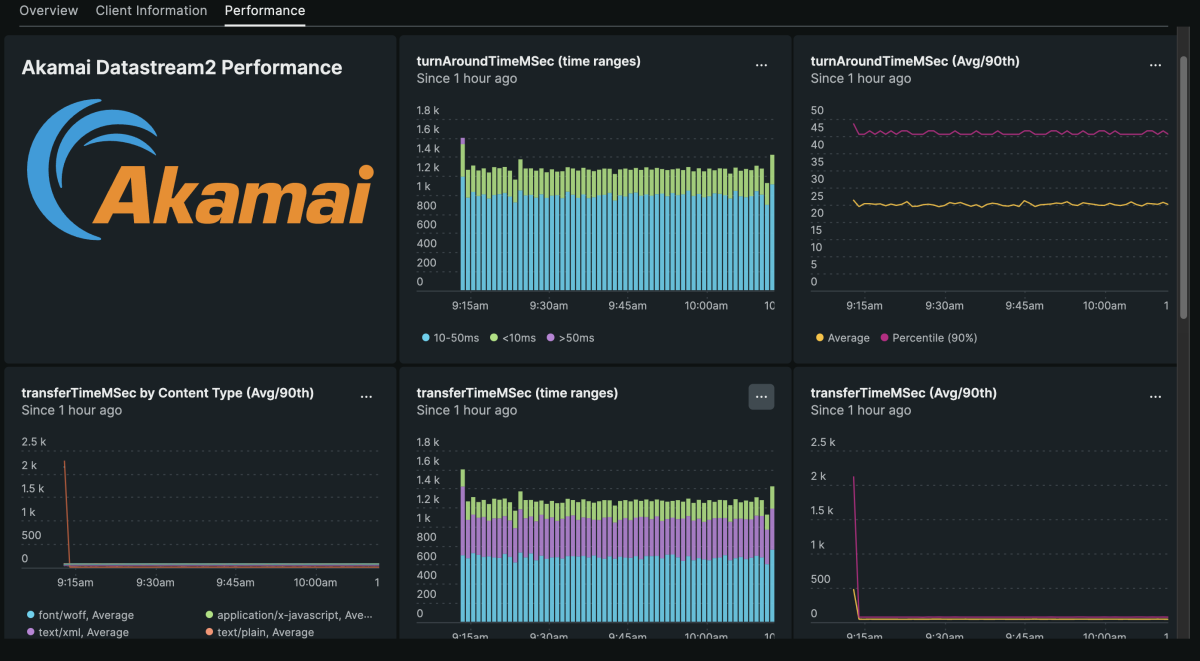Image resolution: width=1200 pixels, height=661 pixels.
Task: Toggle the <10ms legend series
Action: coord(514,338)
